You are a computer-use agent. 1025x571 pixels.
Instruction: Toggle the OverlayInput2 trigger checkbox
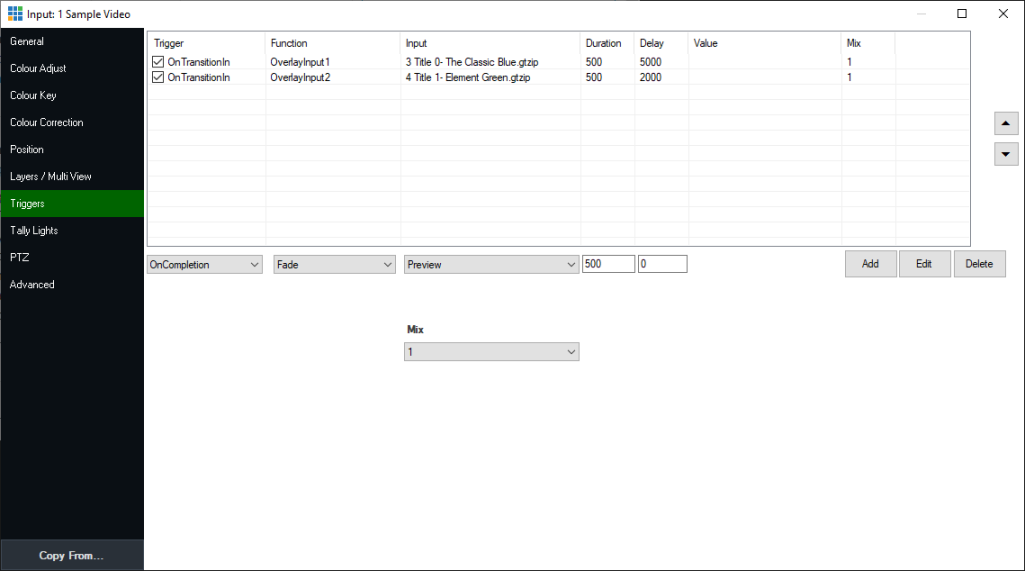(158, 77)
